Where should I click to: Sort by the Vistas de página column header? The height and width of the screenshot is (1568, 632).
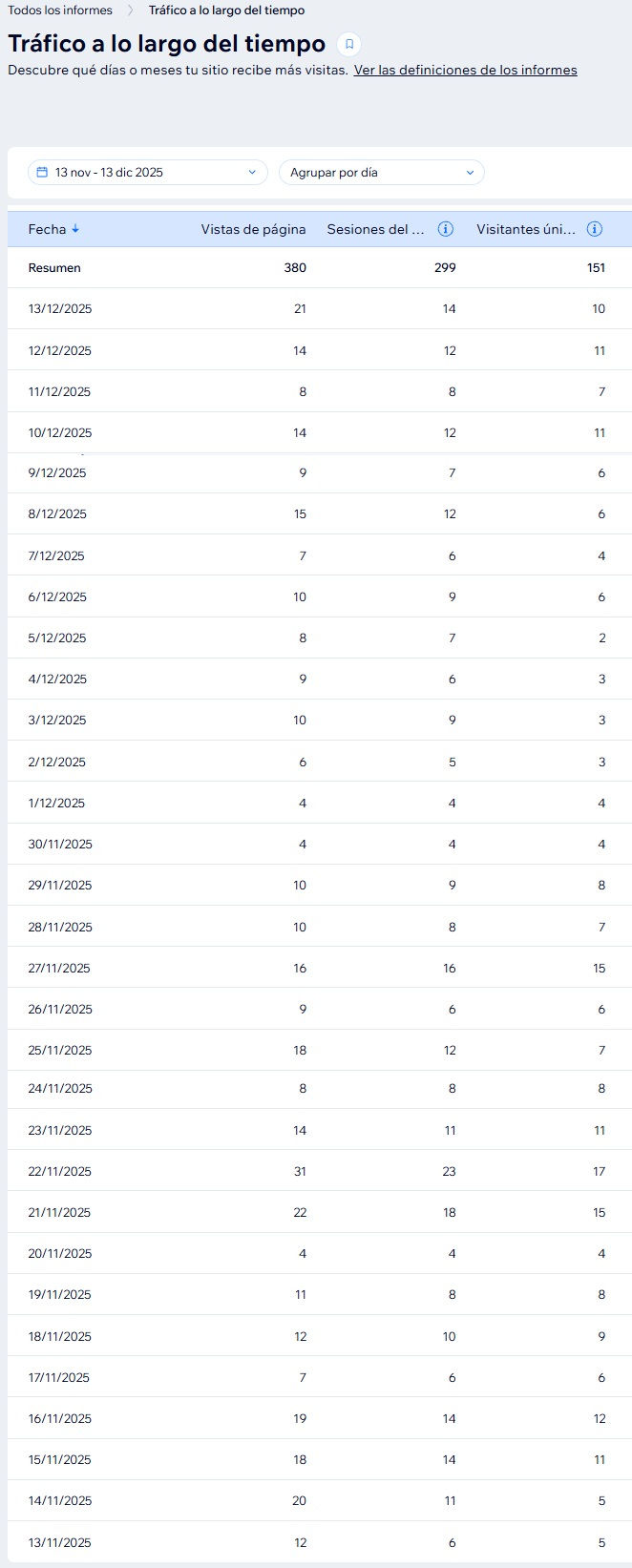click(253, 229)
